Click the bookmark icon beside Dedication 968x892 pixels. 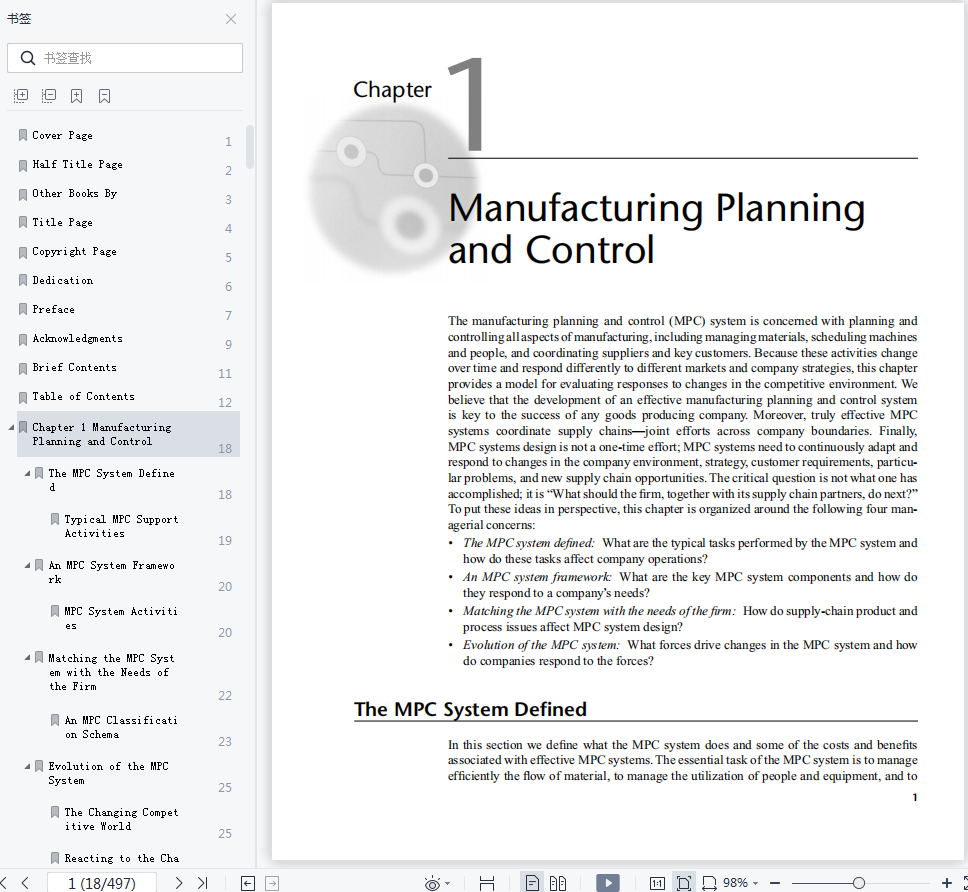23,280
